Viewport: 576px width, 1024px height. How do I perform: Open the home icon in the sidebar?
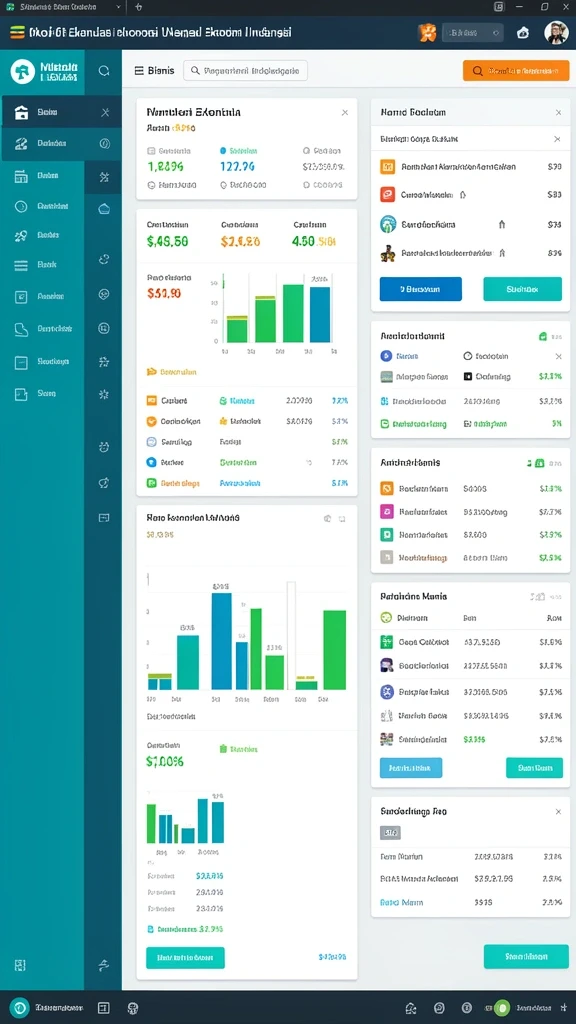tap(22, 112)
